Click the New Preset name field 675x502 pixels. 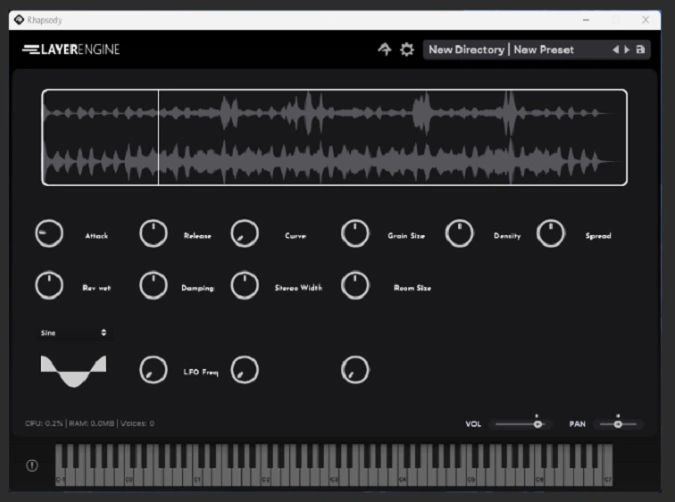click(543, 49)
